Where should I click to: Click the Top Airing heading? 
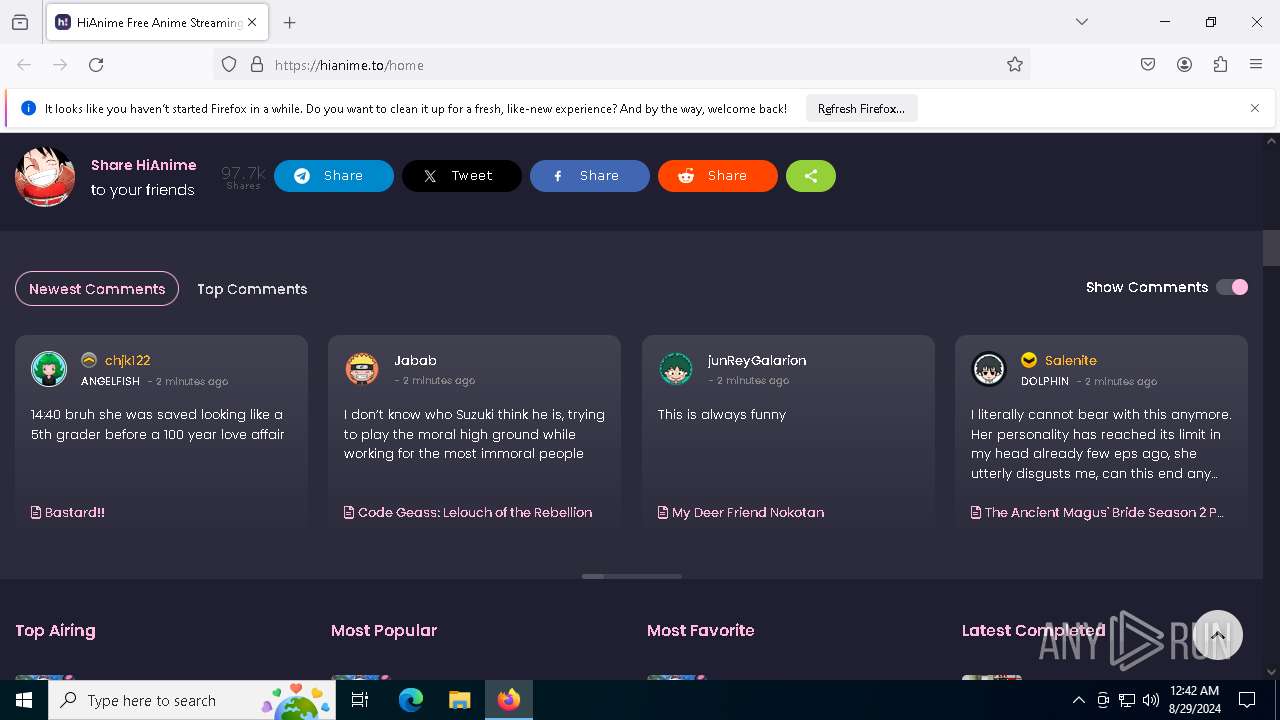55,630
